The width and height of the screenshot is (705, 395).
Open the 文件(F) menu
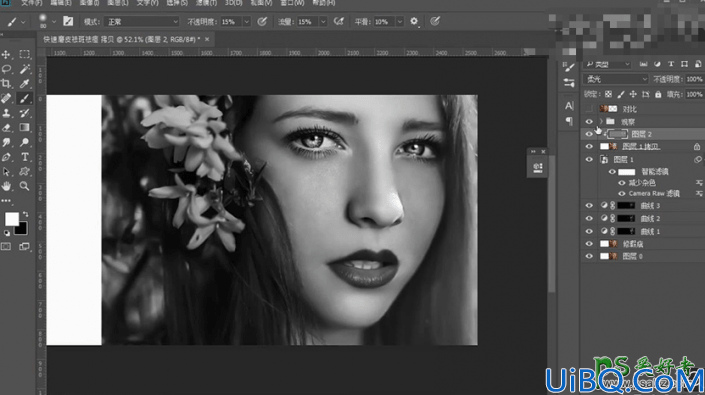(31, 3)
